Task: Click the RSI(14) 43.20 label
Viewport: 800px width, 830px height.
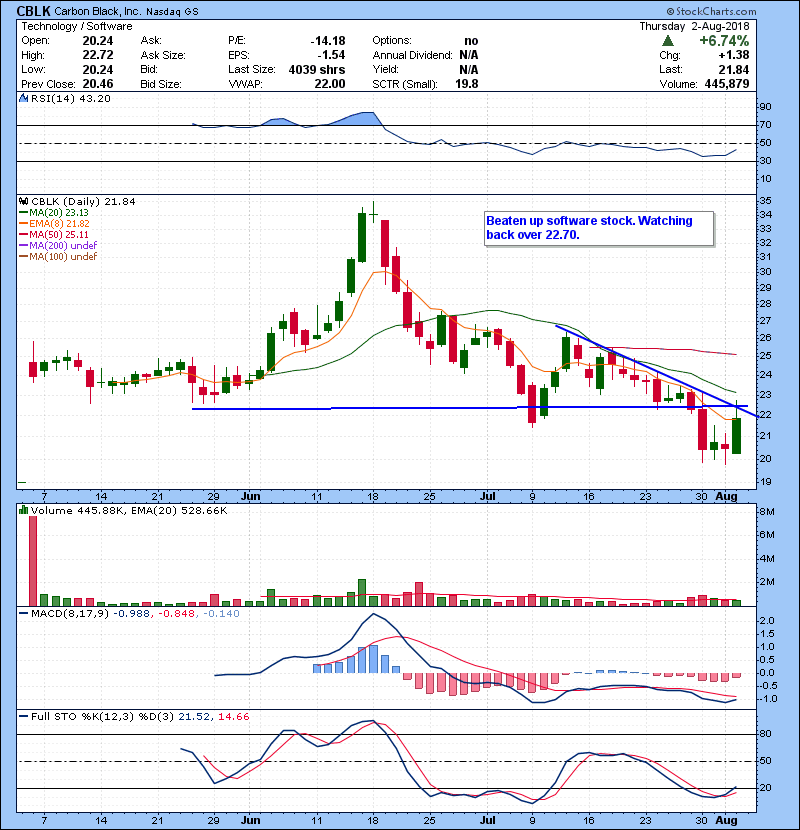Action: pyautogui.click(x=70, y=98)
